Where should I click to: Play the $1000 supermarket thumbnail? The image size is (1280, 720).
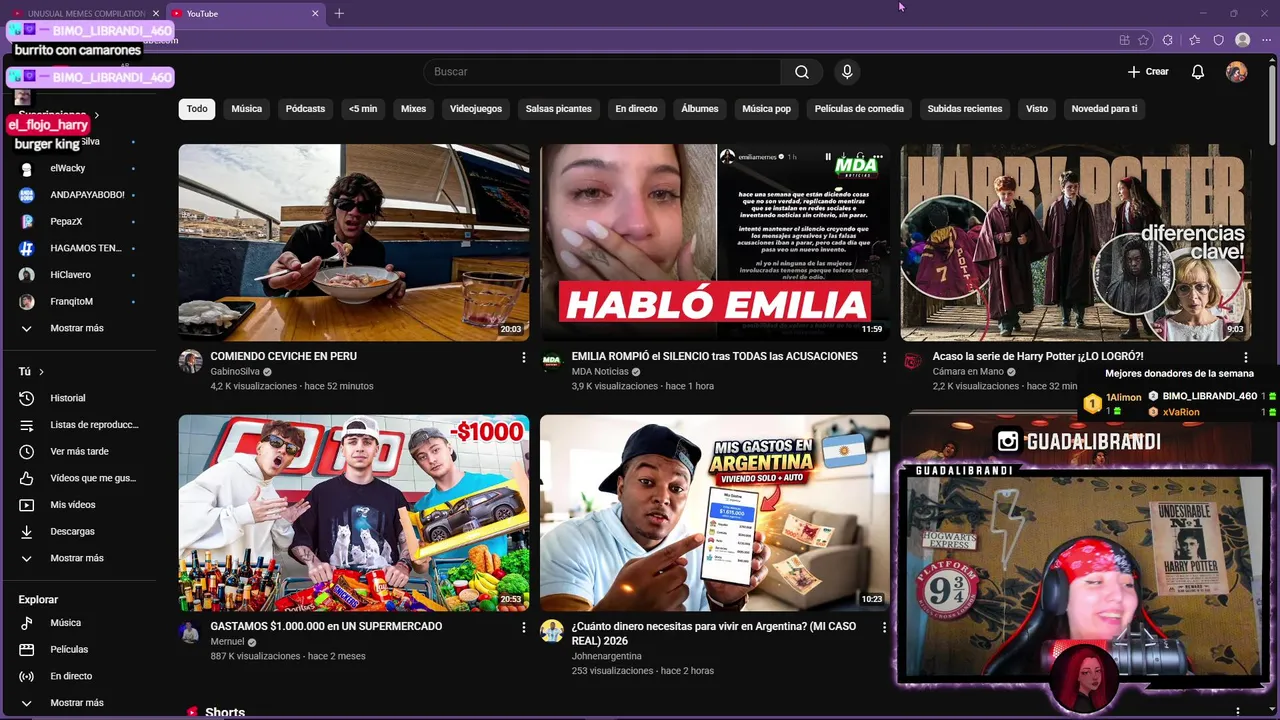[354, 513]
